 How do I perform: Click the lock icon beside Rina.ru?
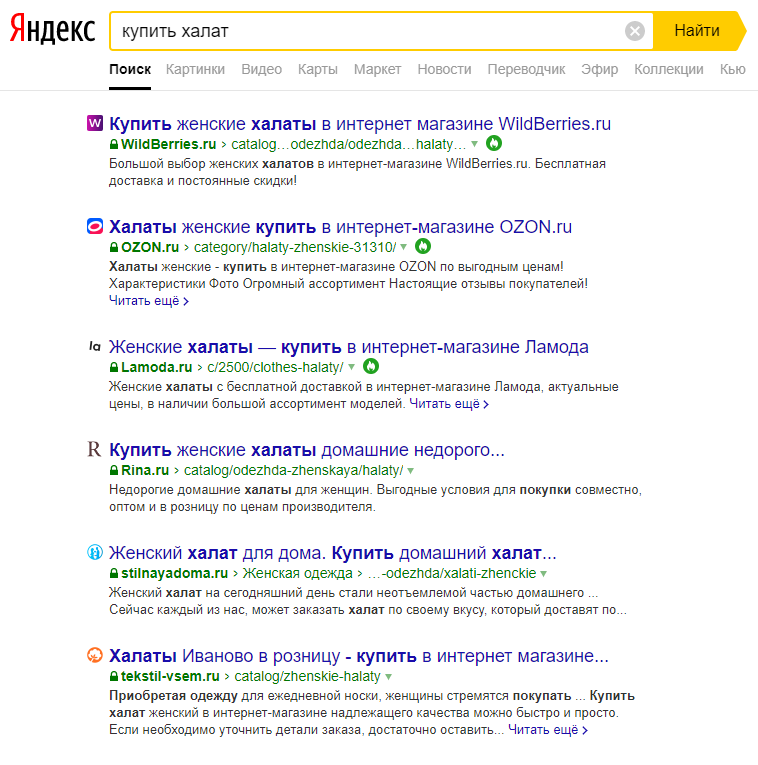tap(114, 470)
